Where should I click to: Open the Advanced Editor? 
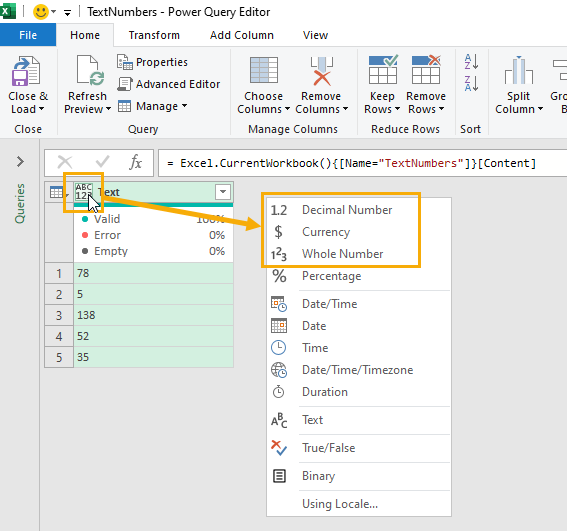(169, 84)
